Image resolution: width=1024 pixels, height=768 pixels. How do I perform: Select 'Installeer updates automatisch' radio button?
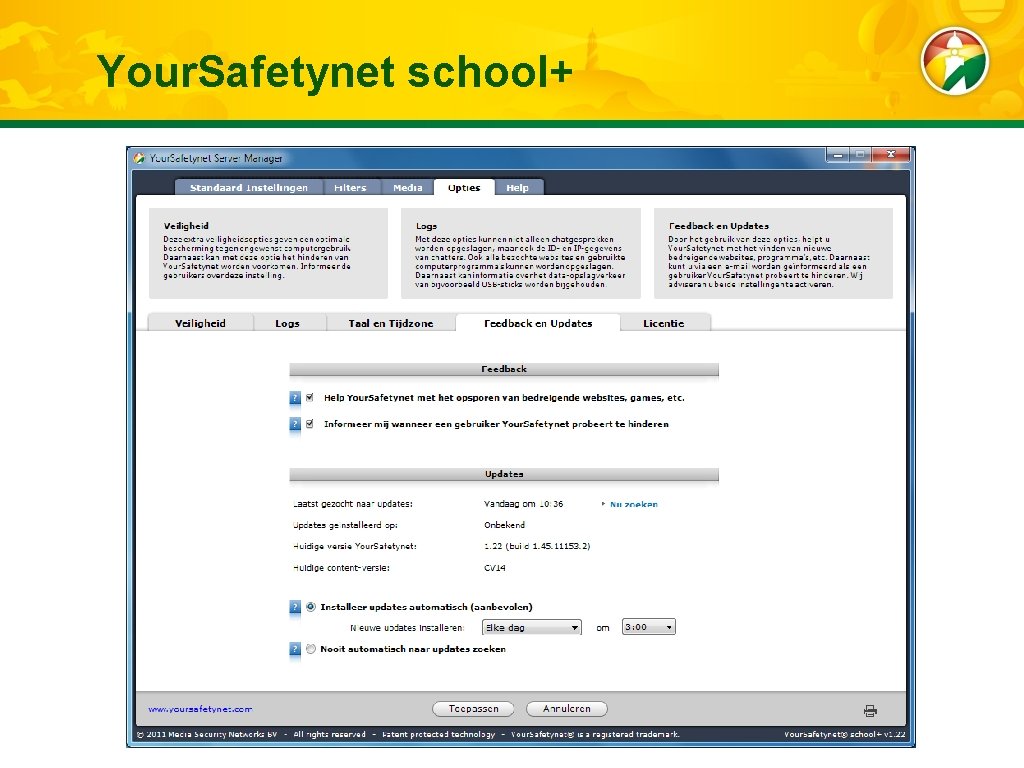[311, 607]
